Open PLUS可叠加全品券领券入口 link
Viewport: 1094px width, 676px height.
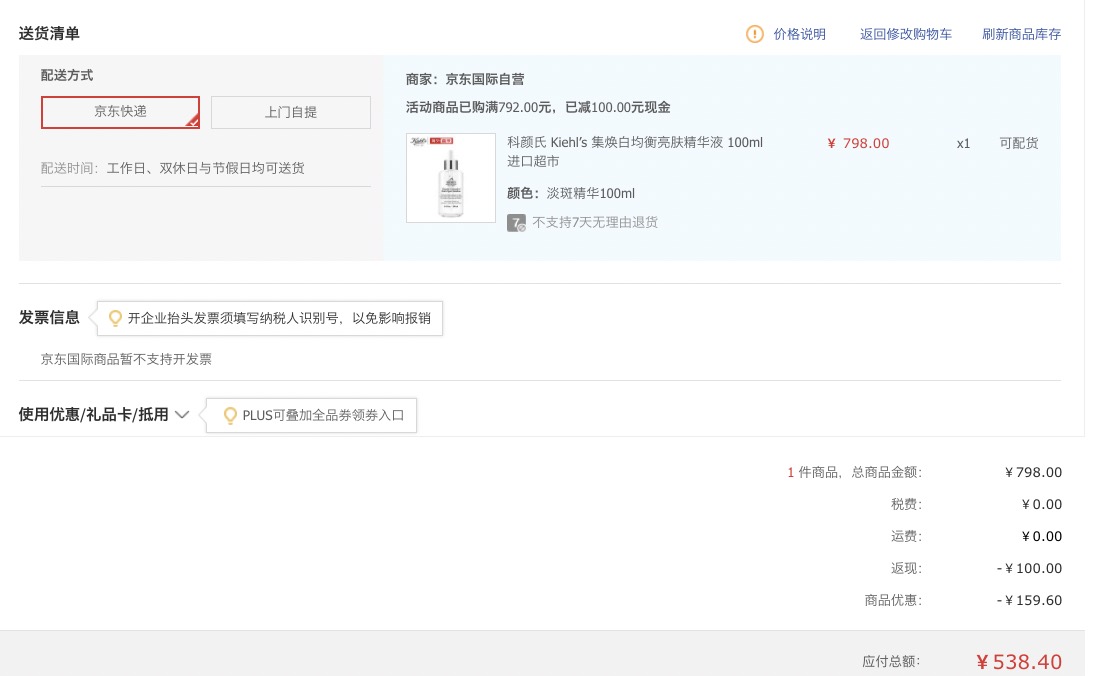pyautogui.click(x=323, y=415)
